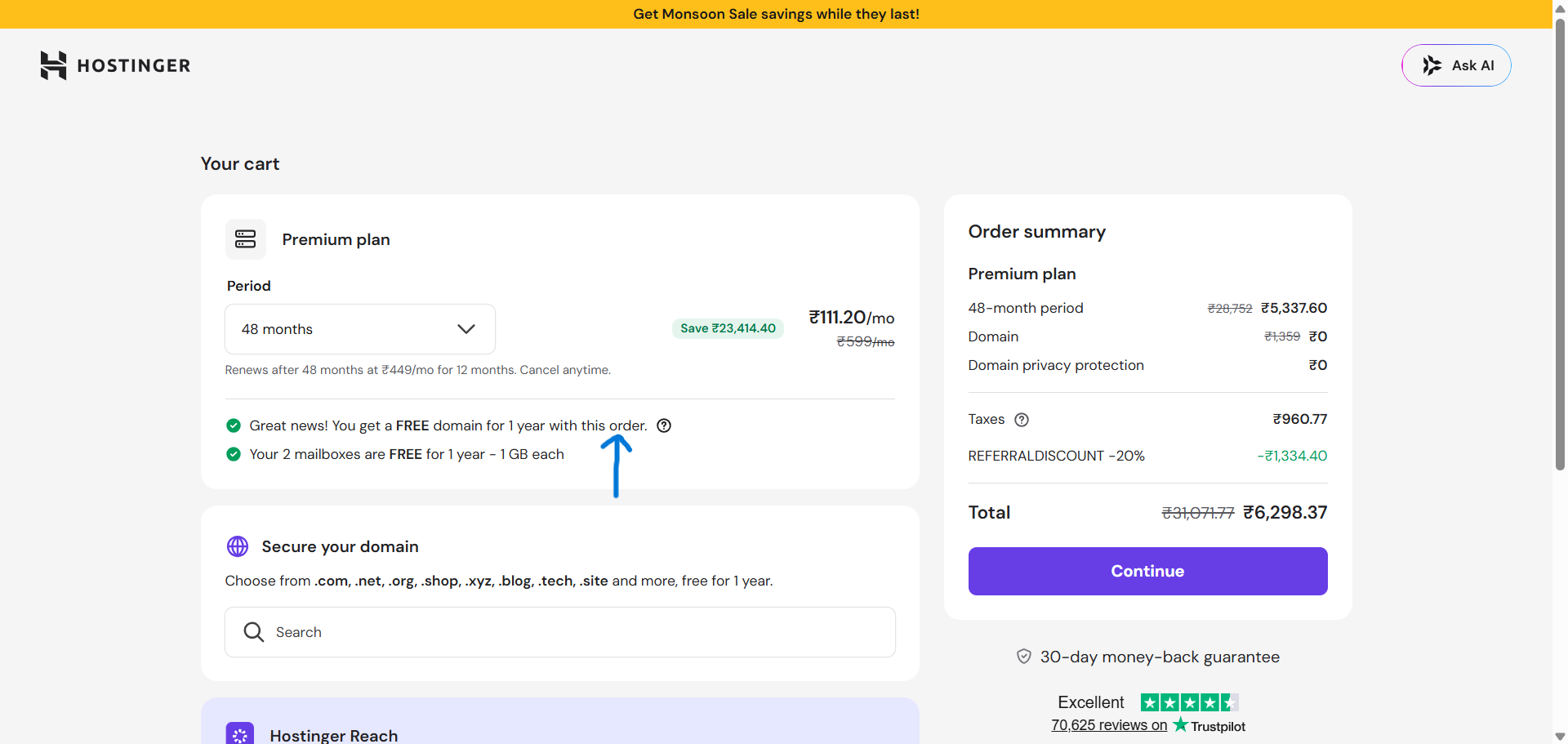Viewport: 1568px width, 744px height.
Task: Click the scrollbar down arrow
Action: (x=1560, y=737)
